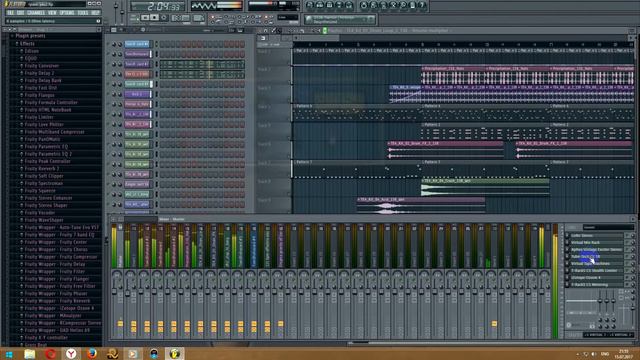The width and height of the screenshot is (640, 360).
Task: Open Windows Start button
Action: 9,354
